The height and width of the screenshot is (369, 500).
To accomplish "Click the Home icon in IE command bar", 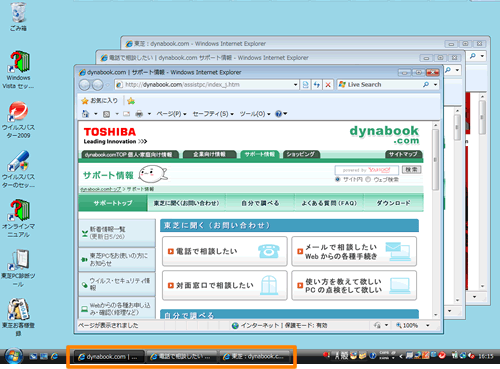I will pos(86,114).
